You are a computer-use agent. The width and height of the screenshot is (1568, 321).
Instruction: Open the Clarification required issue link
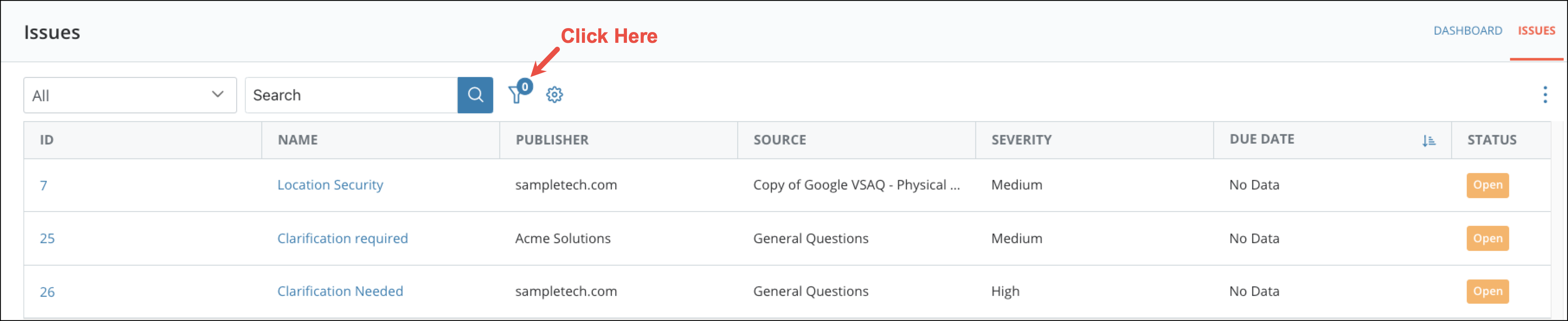(x=342, y=238)
